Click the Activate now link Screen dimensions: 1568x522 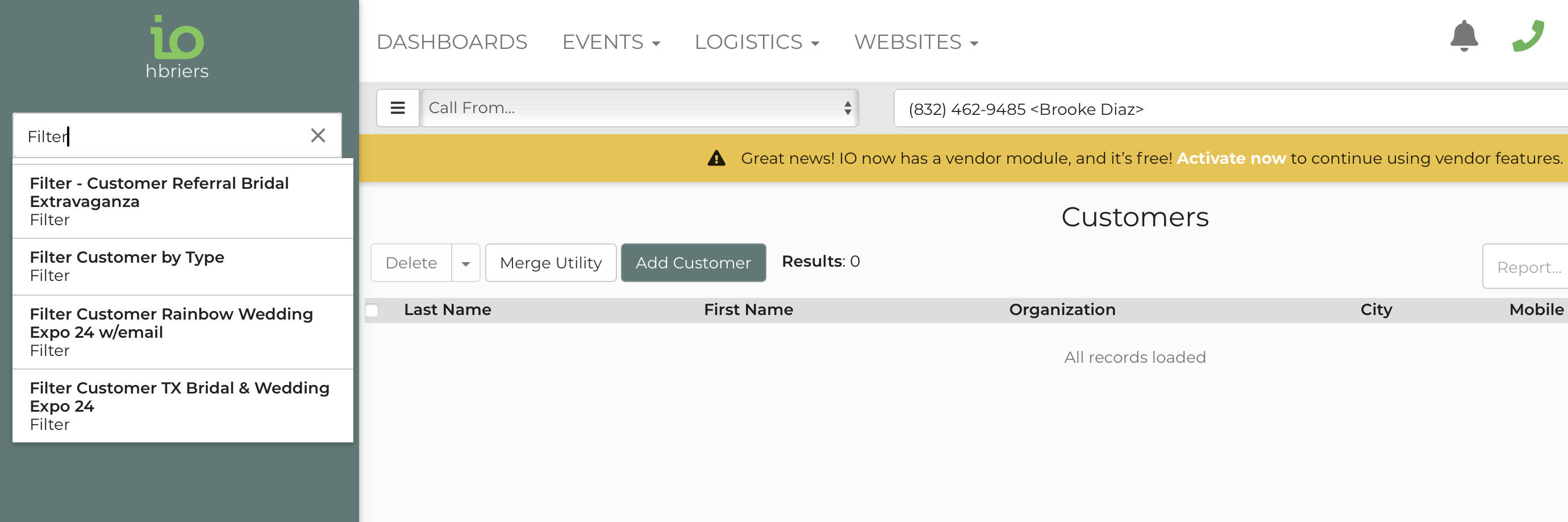pyautogui.click(x=1231, y=159)
